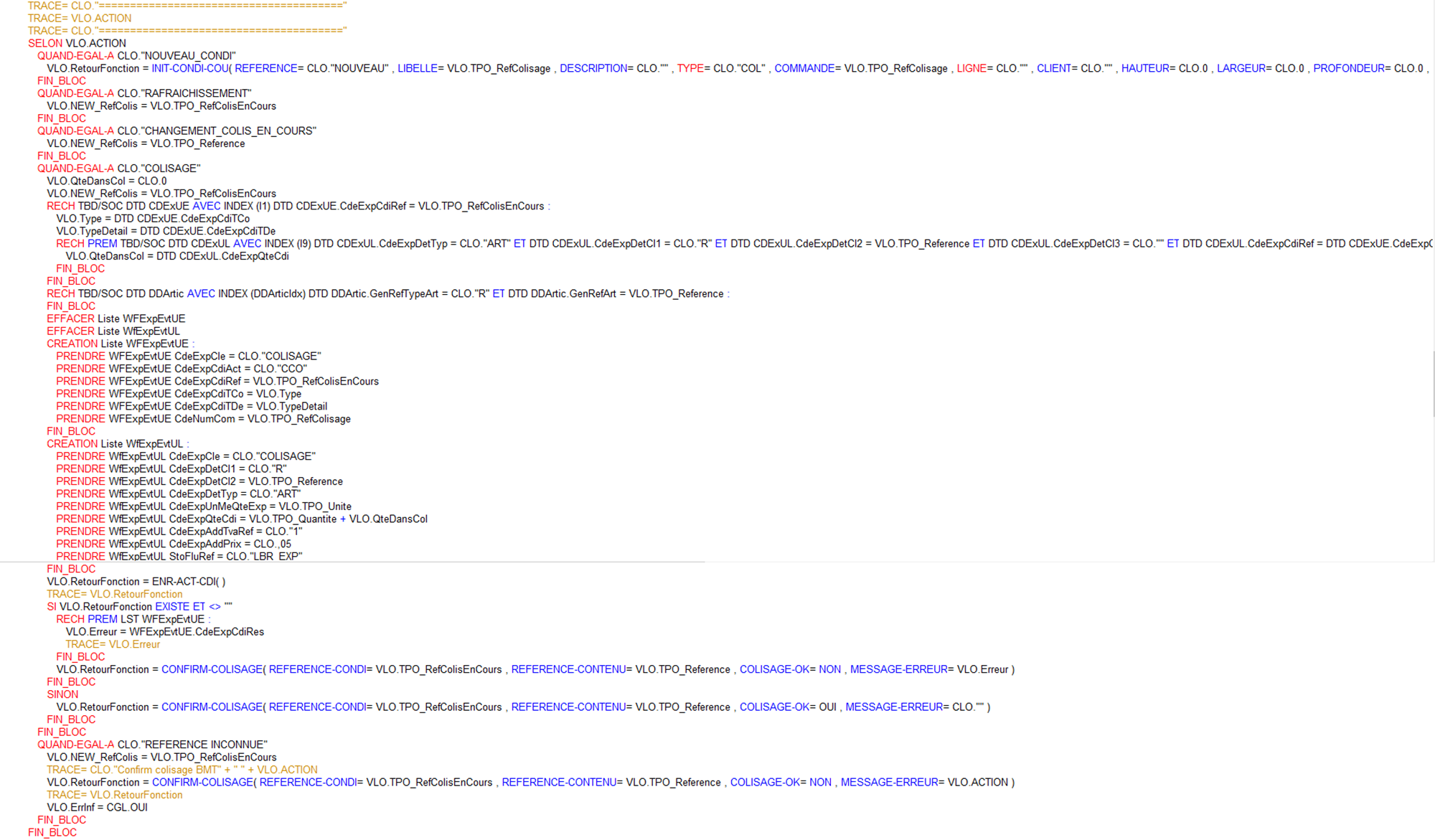
Task: Click the QUAND-EGAL-A CLO."REFERENCE INCONNUE" branch
Action: (x=153, y=744)
